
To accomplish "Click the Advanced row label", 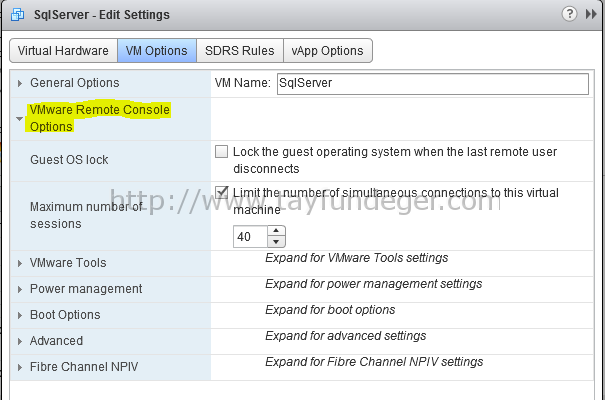I will [x=56, y=341].
